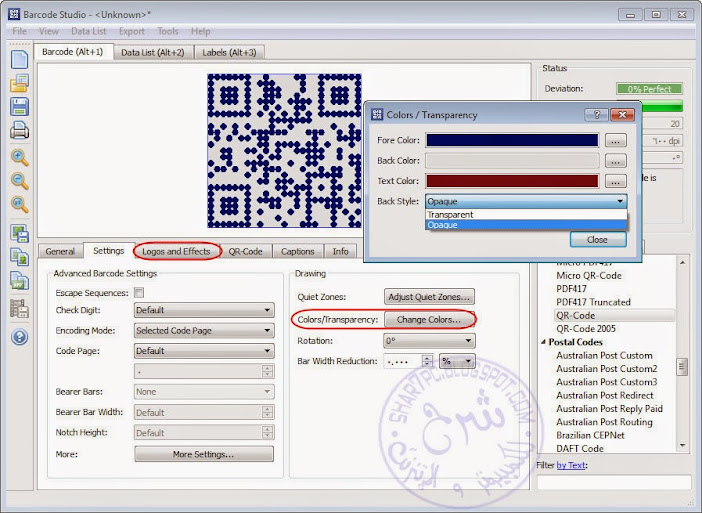Select Brazilian CEPNet in barcode list

590,435
